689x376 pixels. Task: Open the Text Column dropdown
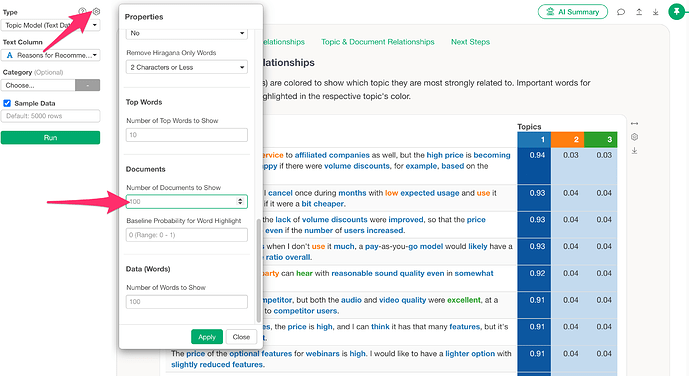pyautogui.click(x=51, y=55)
